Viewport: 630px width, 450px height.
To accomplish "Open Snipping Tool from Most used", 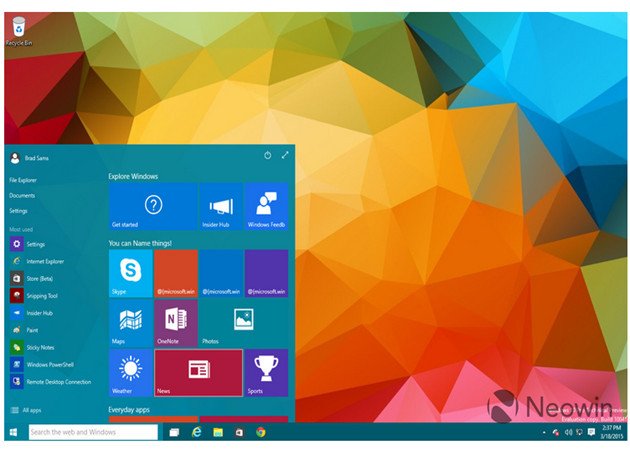I will (x=40, y=295).
